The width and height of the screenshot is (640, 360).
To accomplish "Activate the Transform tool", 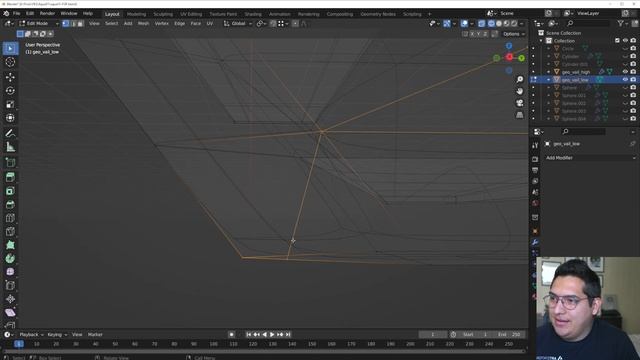I will [x=10, y=118].
